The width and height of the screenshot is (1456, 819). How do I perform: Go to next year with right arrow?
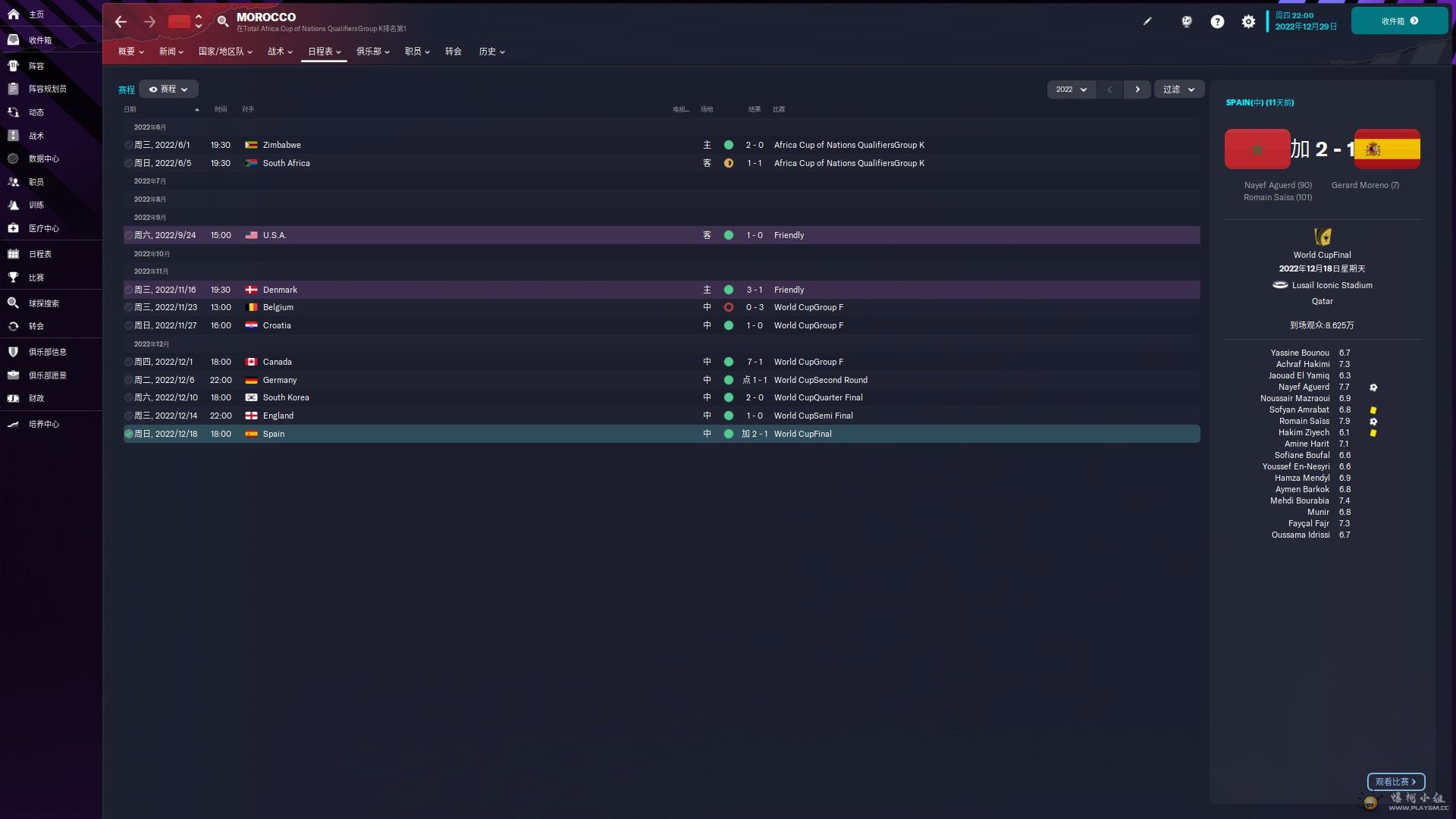point(1137,89)
